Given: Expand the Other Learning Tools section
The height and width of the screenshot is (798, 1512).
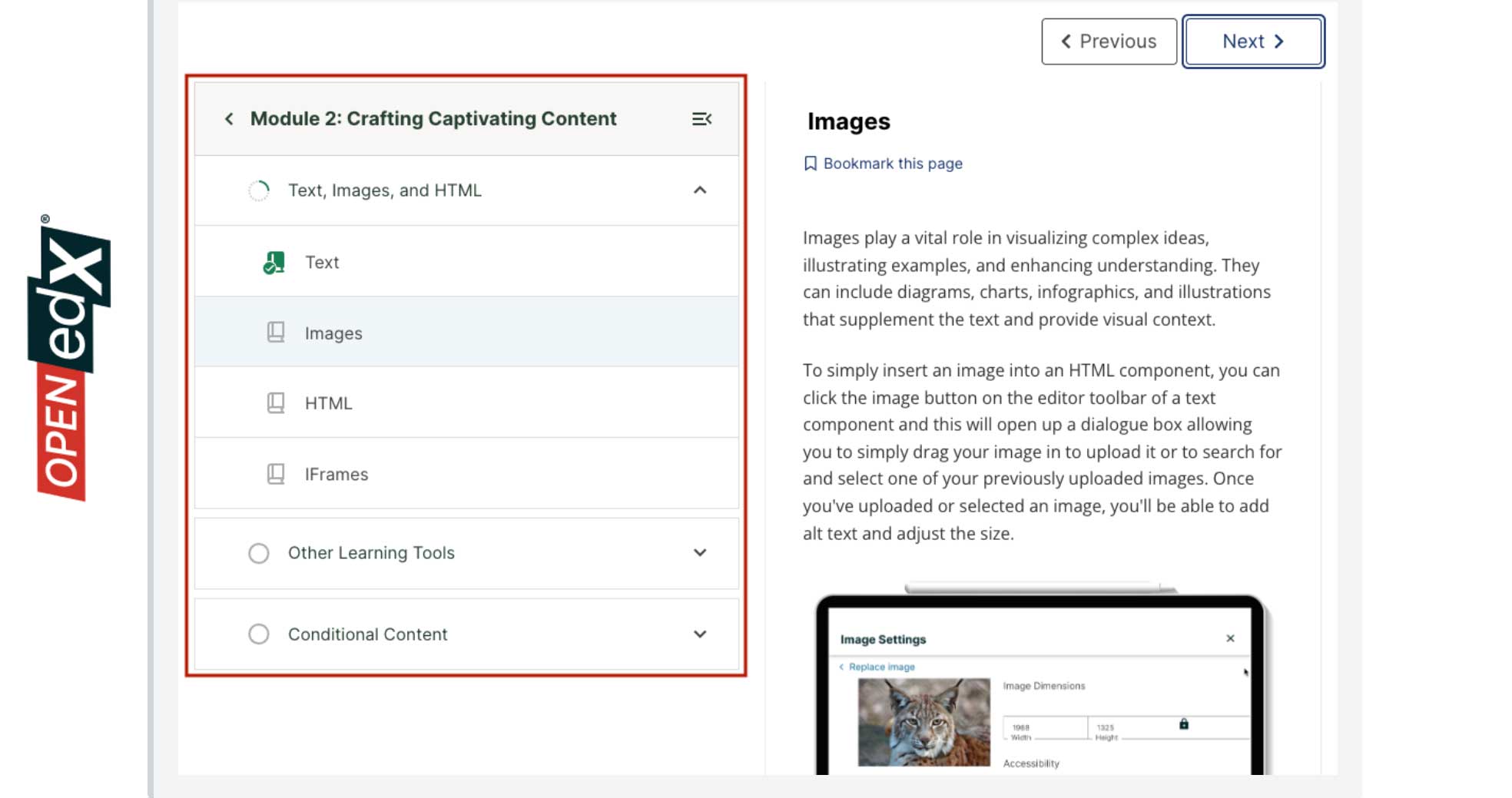Looking at the screenshot, I should click(x=699, y=553).
